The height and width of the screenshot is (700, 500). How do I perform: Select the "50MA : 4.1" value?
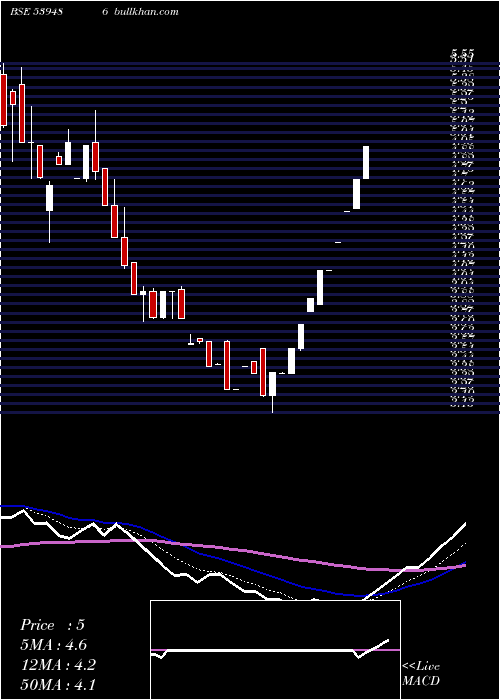pyautogui.click(x=58, y=684)
